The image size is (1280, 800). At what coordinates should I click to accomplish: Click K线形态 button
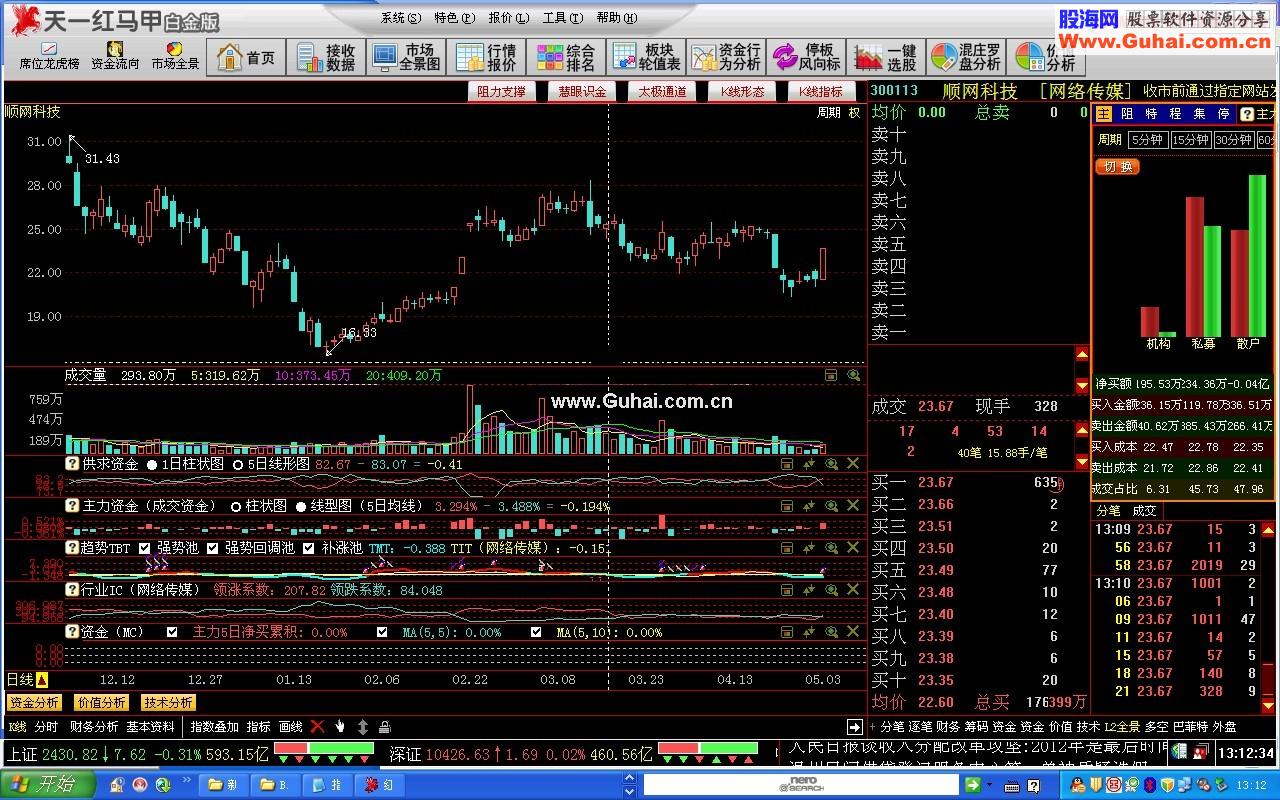(742, 91)
